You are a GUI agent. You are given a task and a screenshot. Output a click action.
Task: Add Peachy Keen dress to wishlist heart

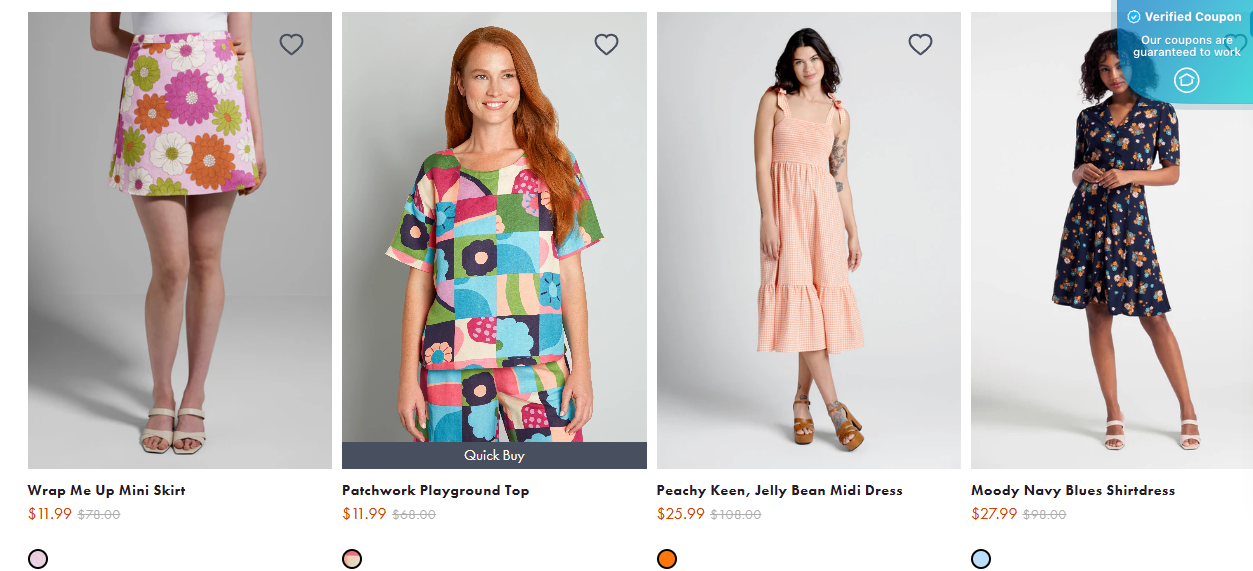pyautogui.click(x=920, y=44)
